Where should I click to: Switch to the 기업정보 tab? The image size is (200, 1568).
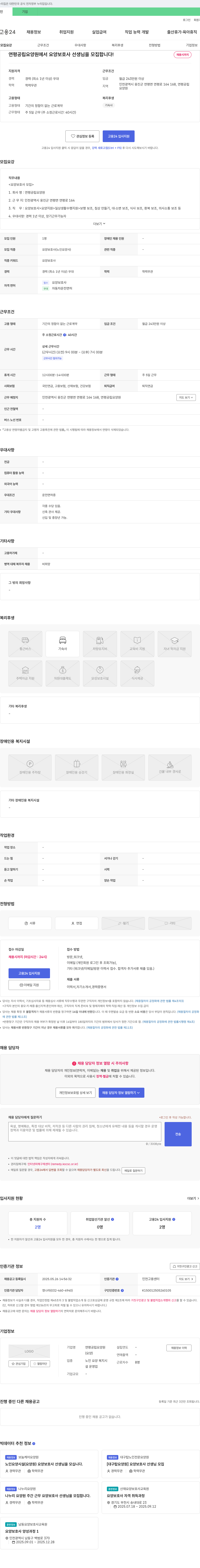pos(191,45)
